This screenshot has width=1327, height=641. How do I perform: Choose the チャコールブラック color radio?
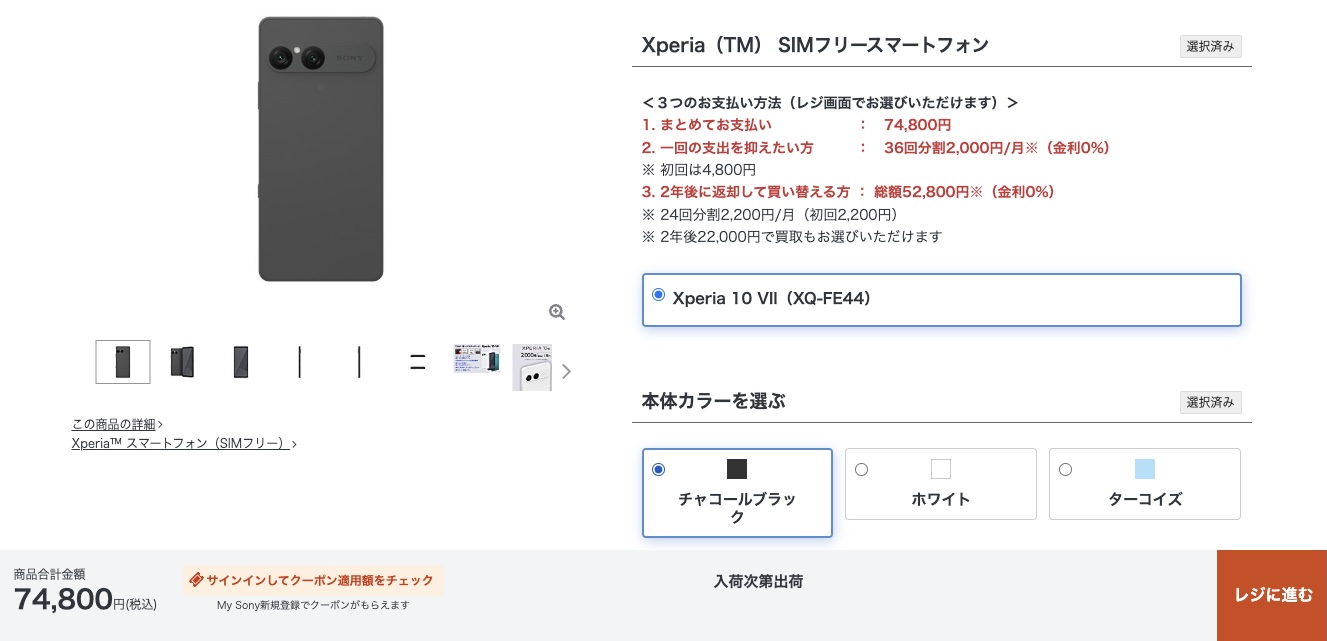coord(658,470)
